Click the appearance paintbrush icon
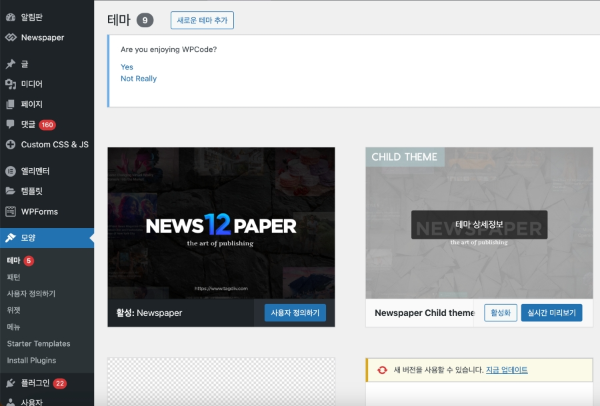The image size is (600, 406). point(10,238)
